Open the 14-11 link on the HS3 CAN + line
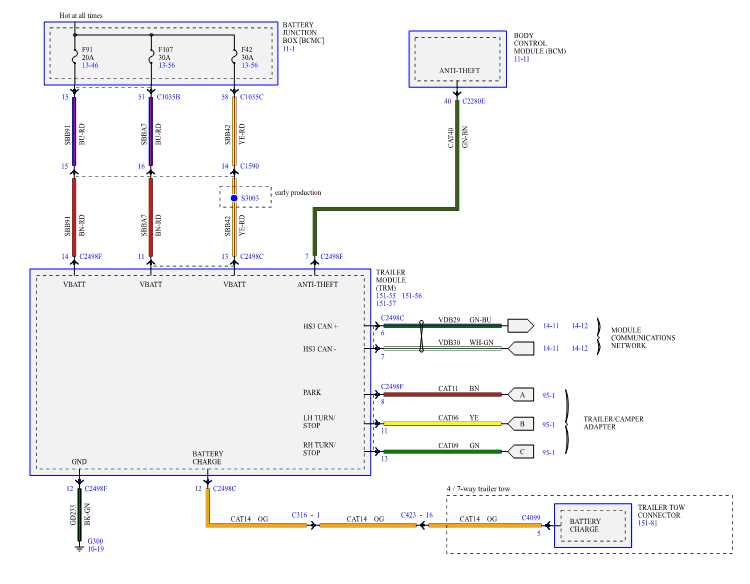Viewport: 750px width, 584px height. click(x=551, y=326)
